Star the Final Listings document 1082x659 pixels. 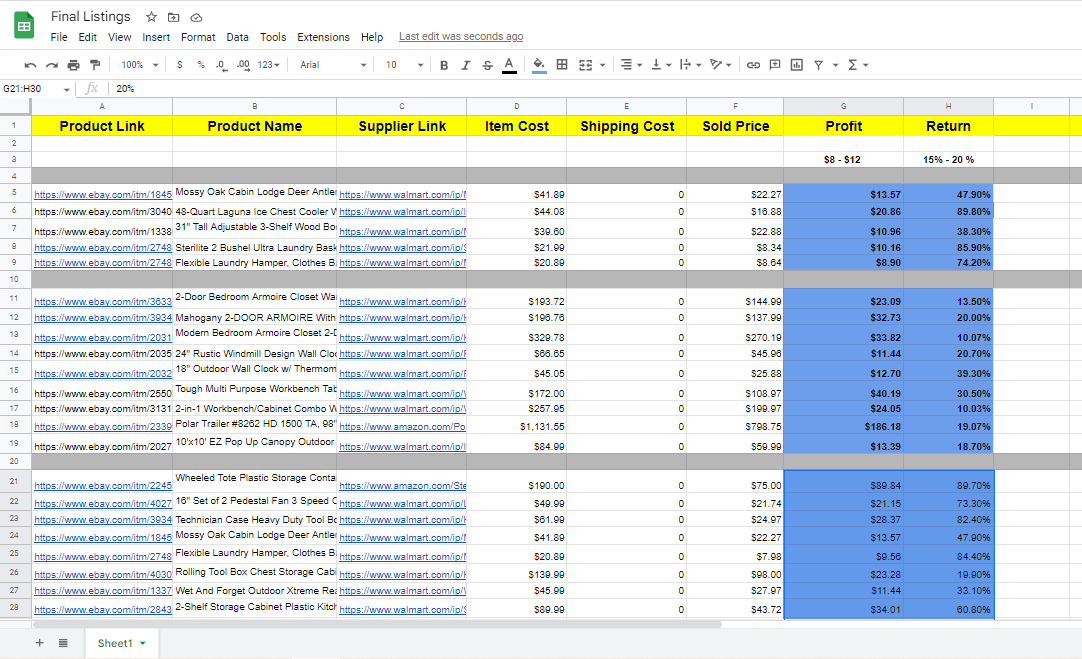point(151,17)
